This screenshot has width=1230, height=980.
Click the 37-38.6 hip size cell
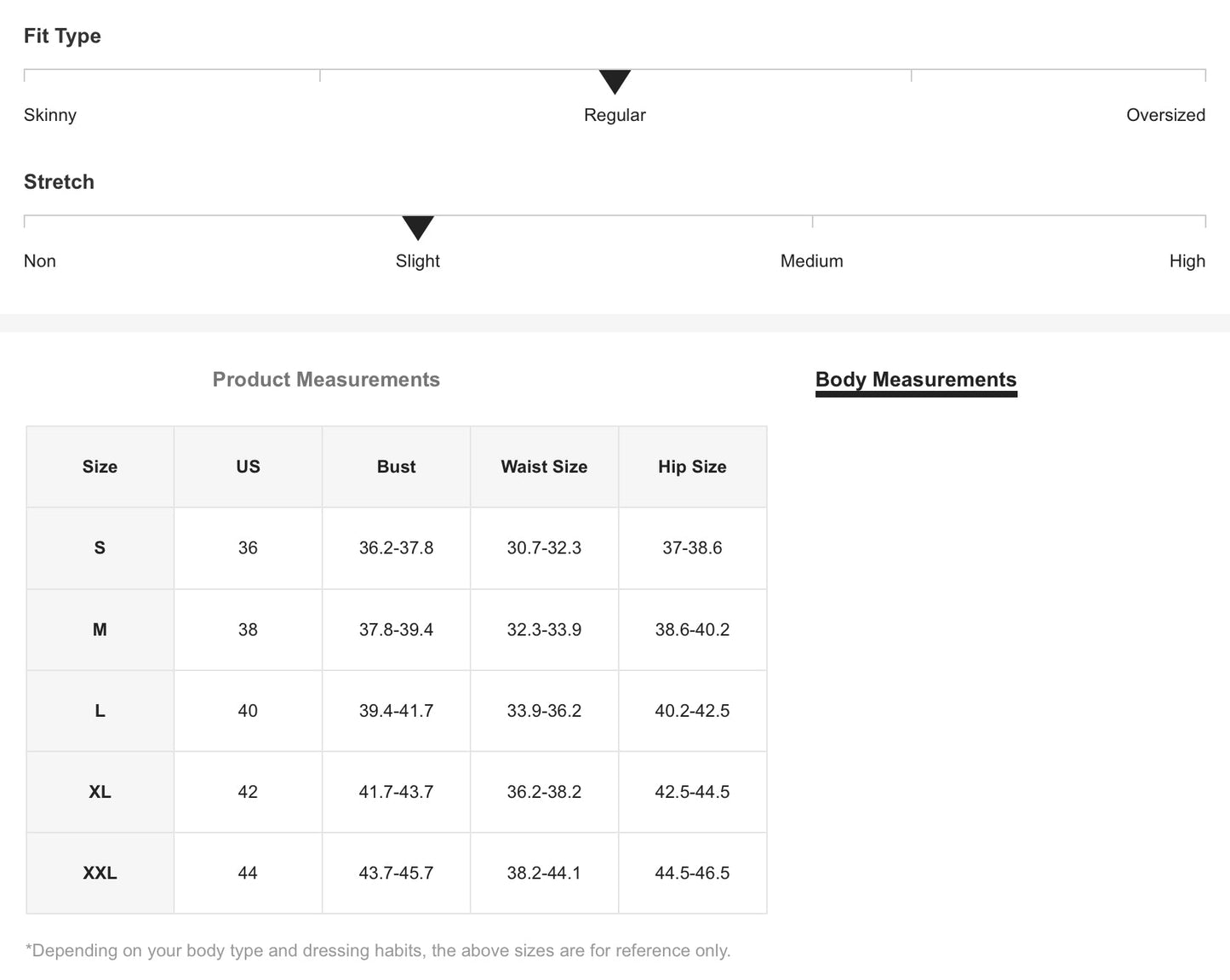point(692,547)
